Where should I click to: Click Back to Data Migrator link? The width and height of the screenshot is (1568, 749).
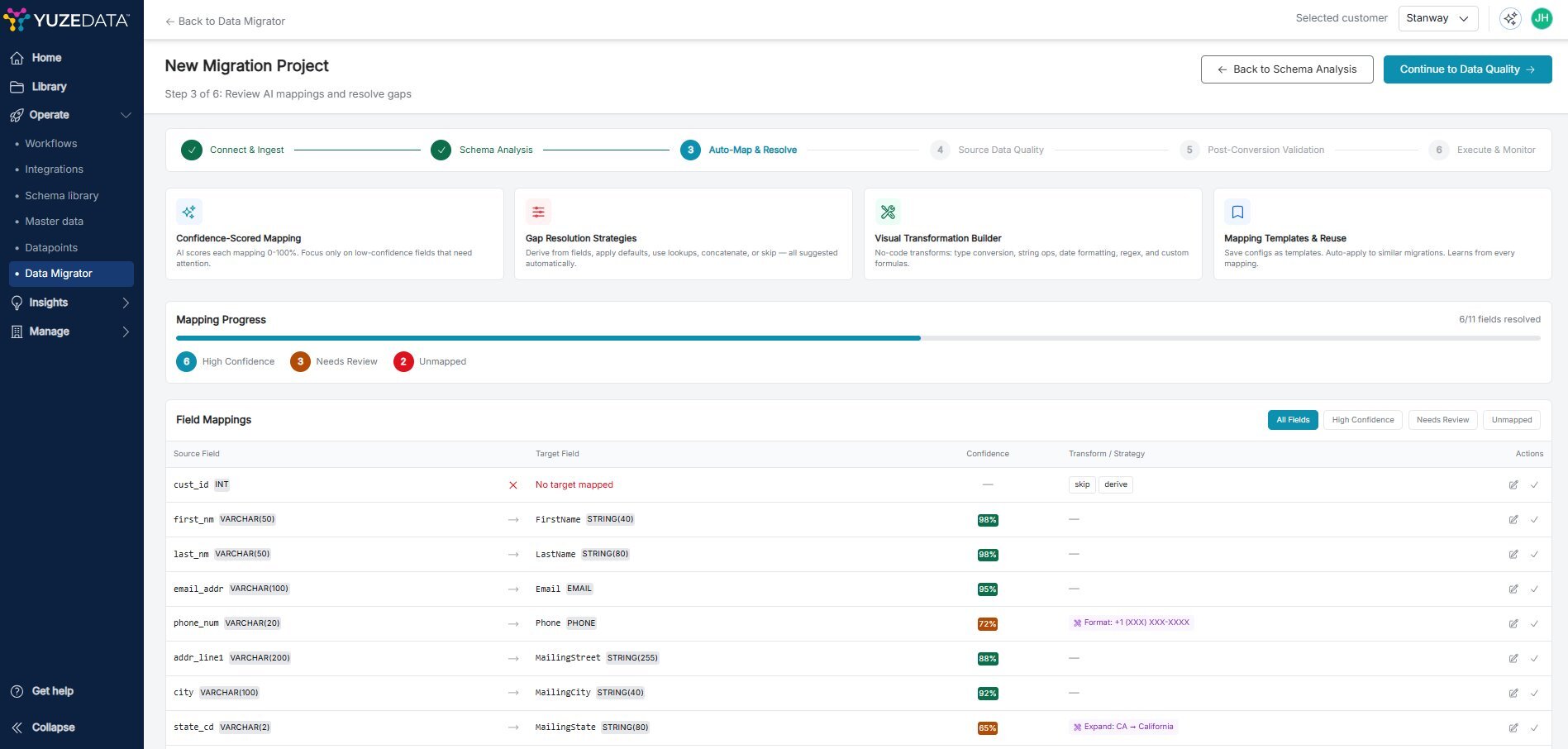coord(225,21)
